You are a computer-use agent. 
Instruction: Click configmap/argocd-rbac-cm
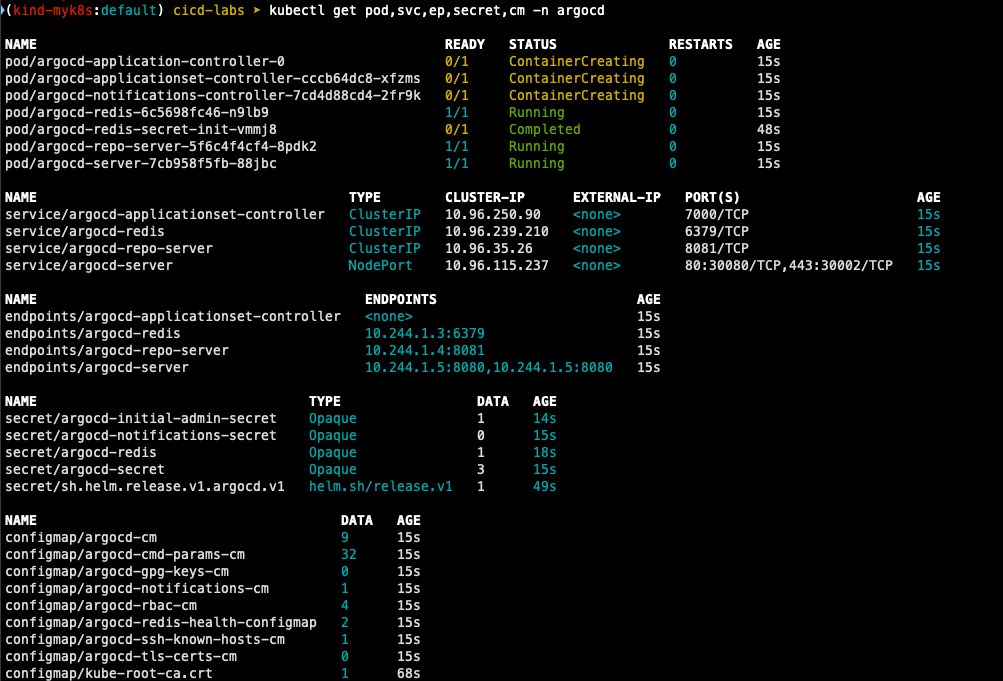101,606
